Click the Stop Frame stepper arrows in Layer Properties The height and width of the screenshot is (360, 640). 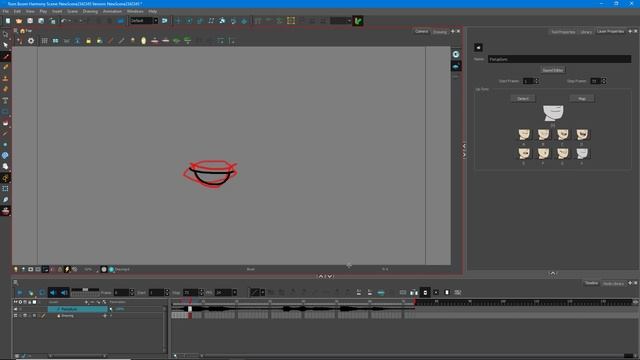pyautogui.click(x=604, y=81)
